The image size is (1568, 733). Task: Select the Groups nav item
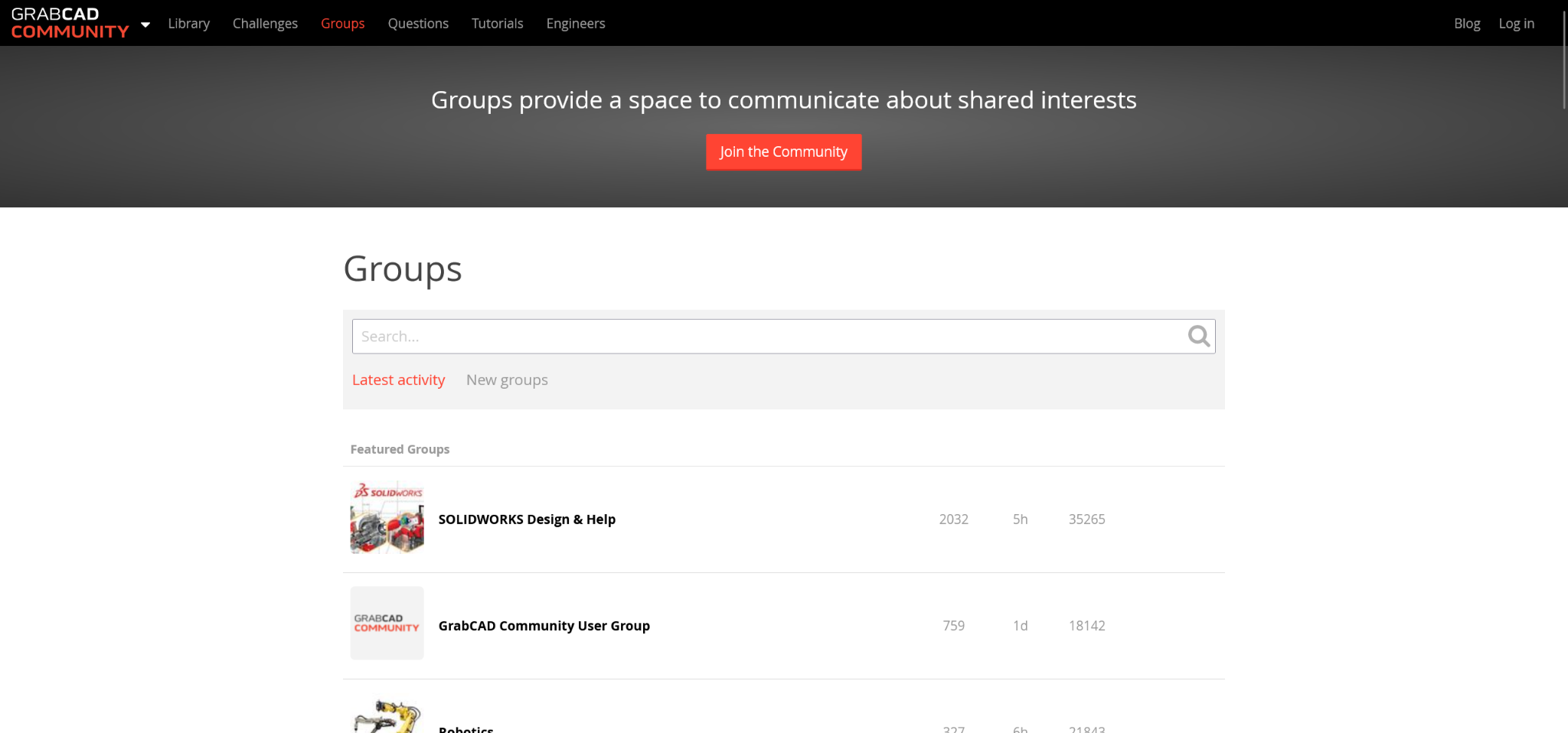[x=342, y=24]
